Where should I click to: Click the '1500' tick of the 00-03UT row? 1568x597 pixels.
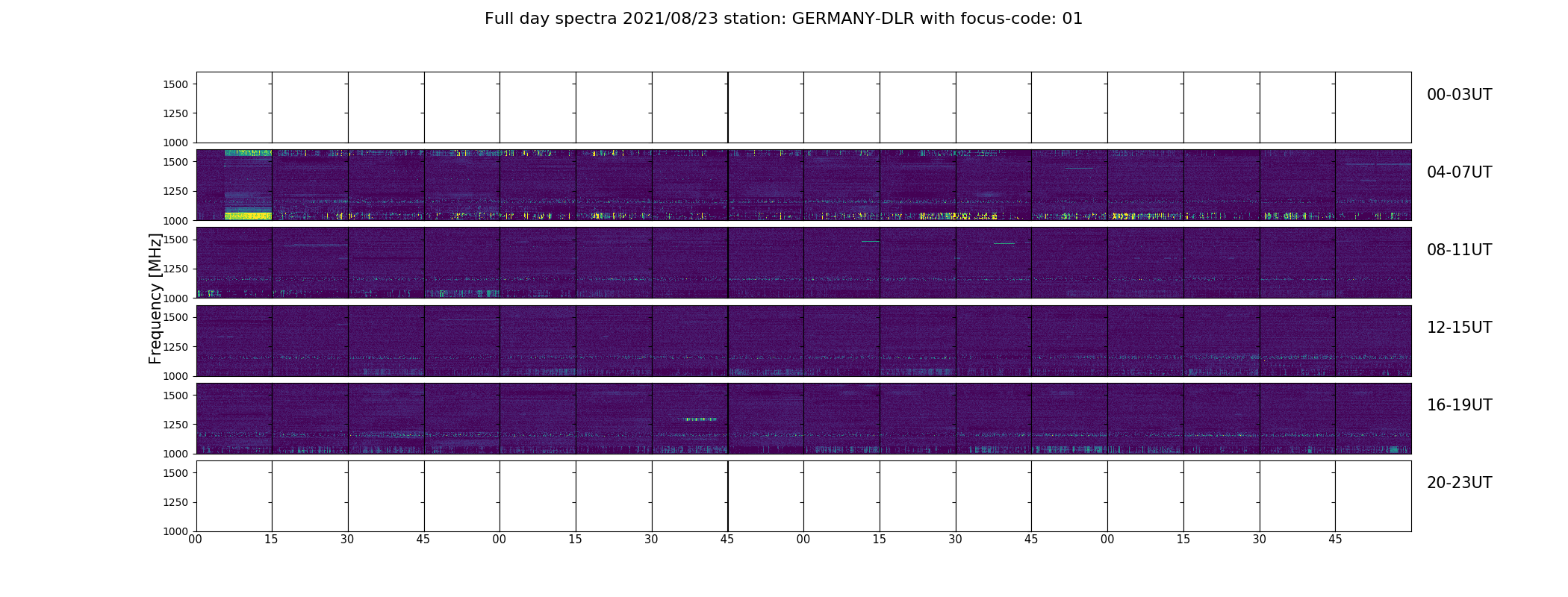[x=175, y=84]
